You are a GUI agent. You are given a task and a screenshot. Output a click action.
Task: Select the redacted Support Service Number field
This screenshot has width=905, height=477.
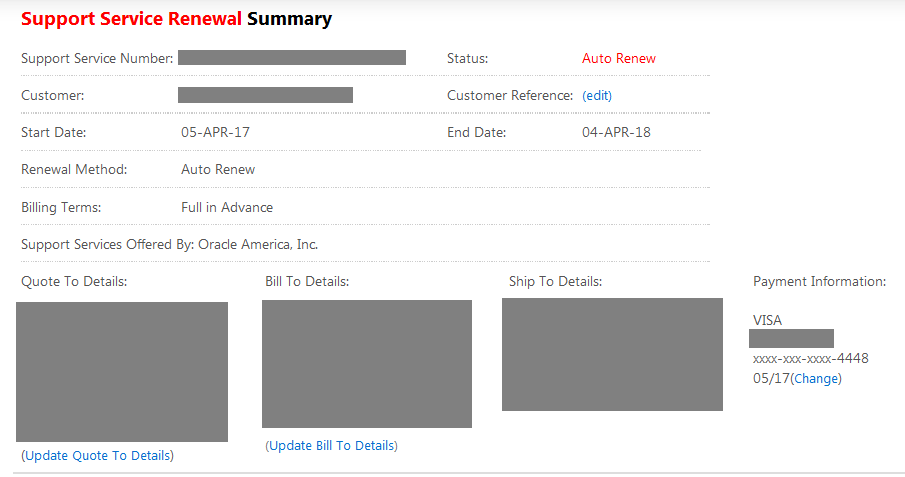click(x=292, y=58)
